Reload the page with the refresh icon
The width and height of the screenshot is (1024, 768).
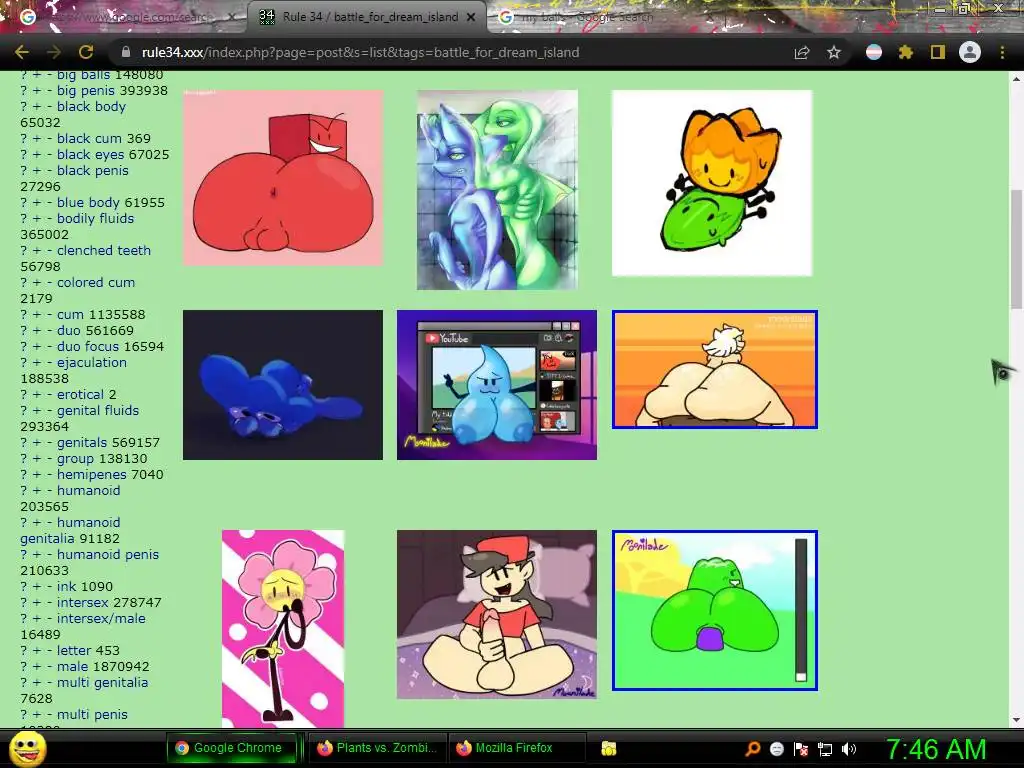point(86,52)
